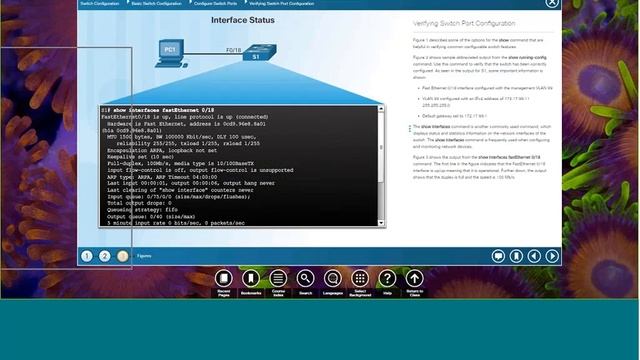640x360 pixels.
Task: Click the 'Default gateway set to' bullet
Action: [x=454, y=116]
